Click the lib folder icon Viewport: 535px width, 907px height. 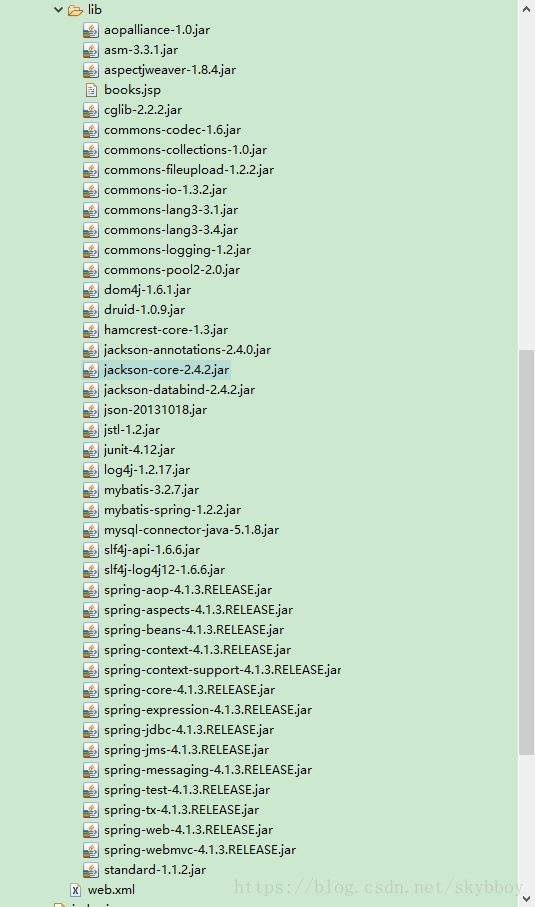[75, 10]
